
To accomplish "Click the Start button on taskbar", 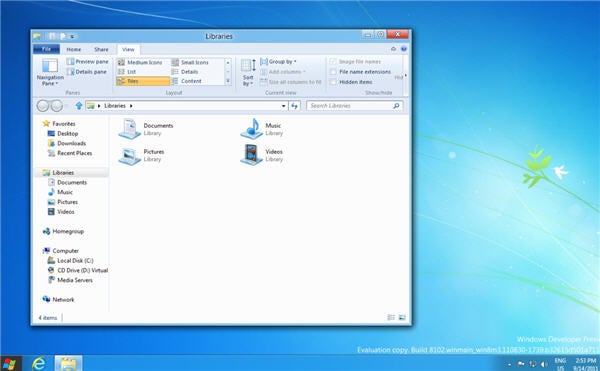I will [x=9, y=364].
